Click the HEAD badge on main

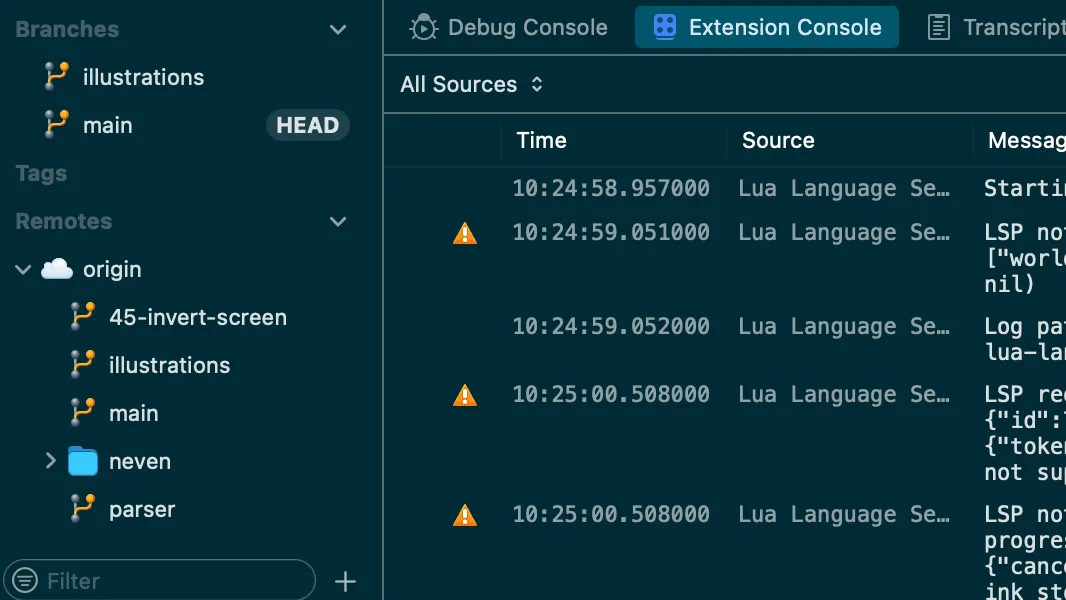pyautogui.click(x=307, y=125)
